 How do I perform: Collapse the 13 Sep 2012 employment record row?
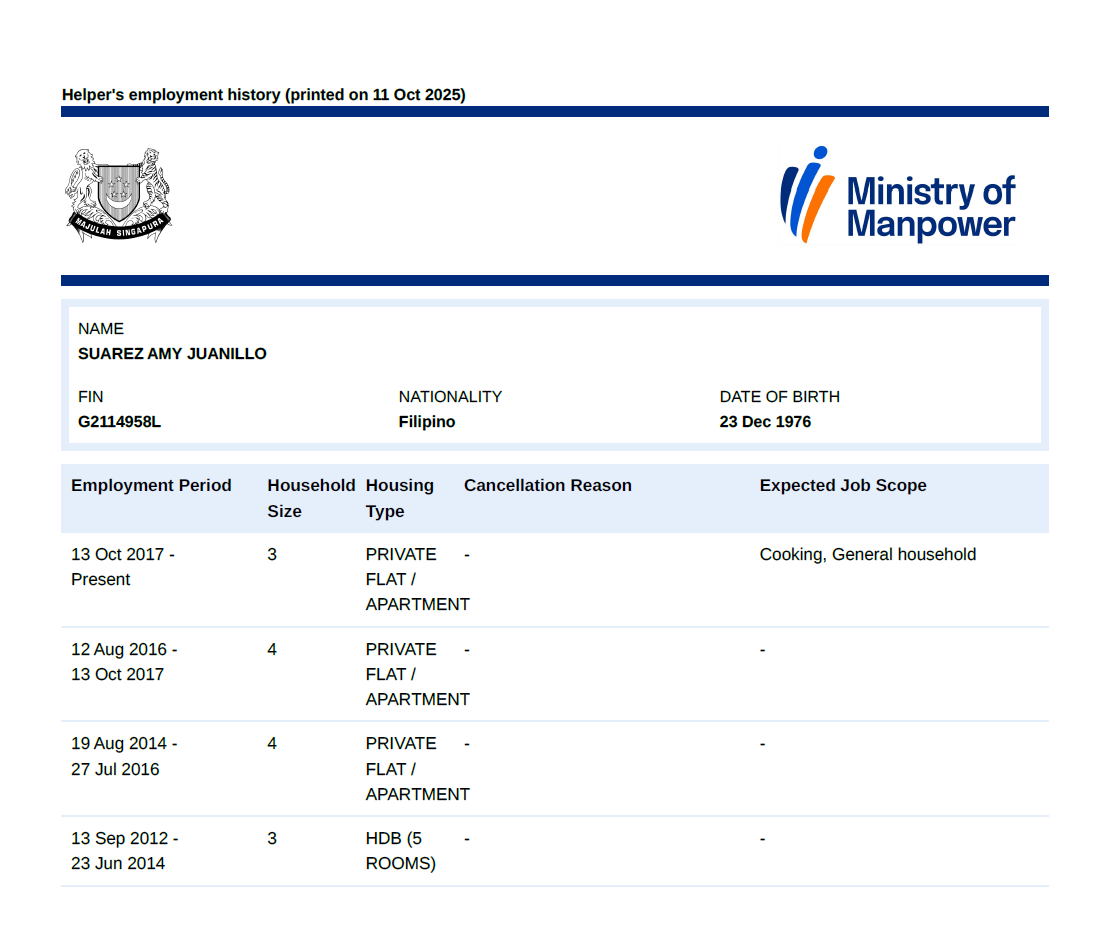click(124, 850)
